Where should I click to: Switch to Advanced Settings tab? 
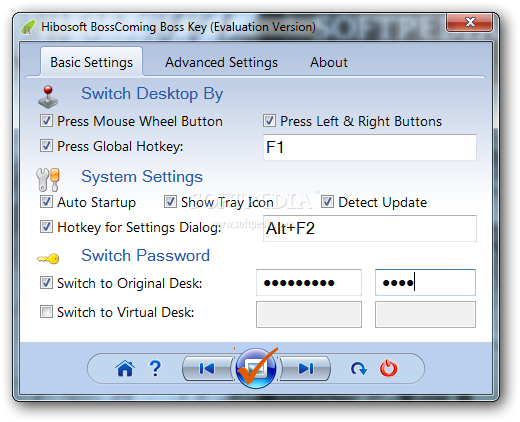click(x=221, y=62)
